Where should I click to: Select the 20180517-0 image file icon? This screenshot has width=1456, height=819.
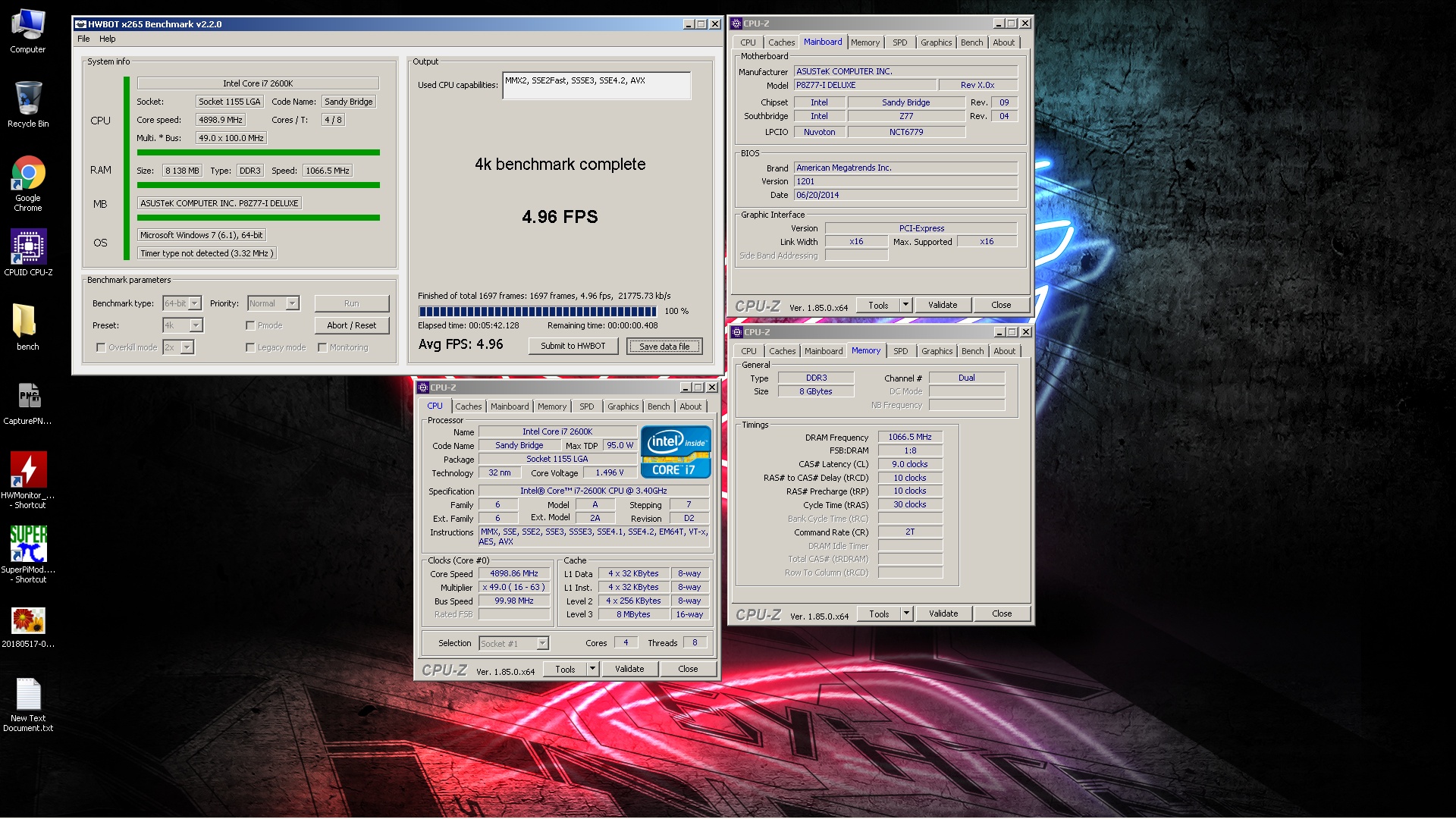coord(28,627)
